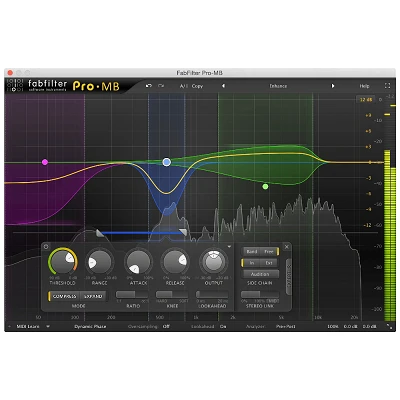The image size is (400, 400).
Task: Undo the last change with the undo arrow
Action: (149, 86)
